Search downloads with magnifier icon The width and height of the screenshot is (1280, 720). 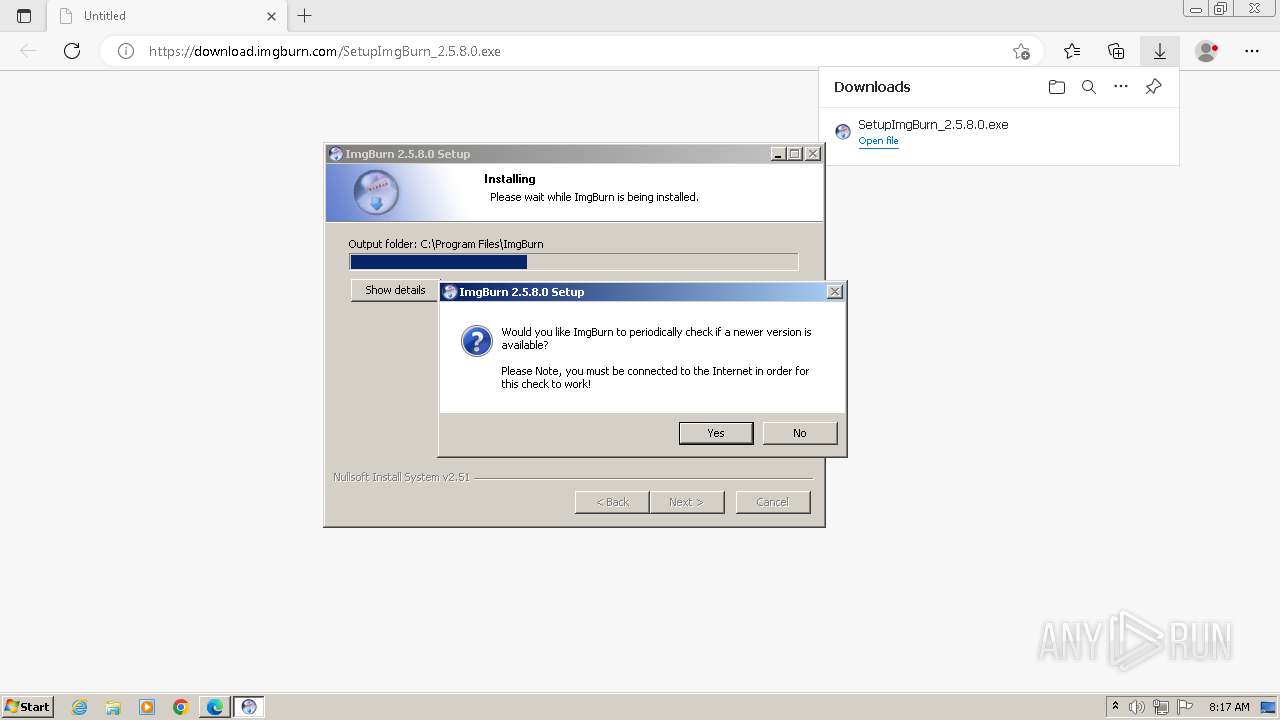[1089, 87]
